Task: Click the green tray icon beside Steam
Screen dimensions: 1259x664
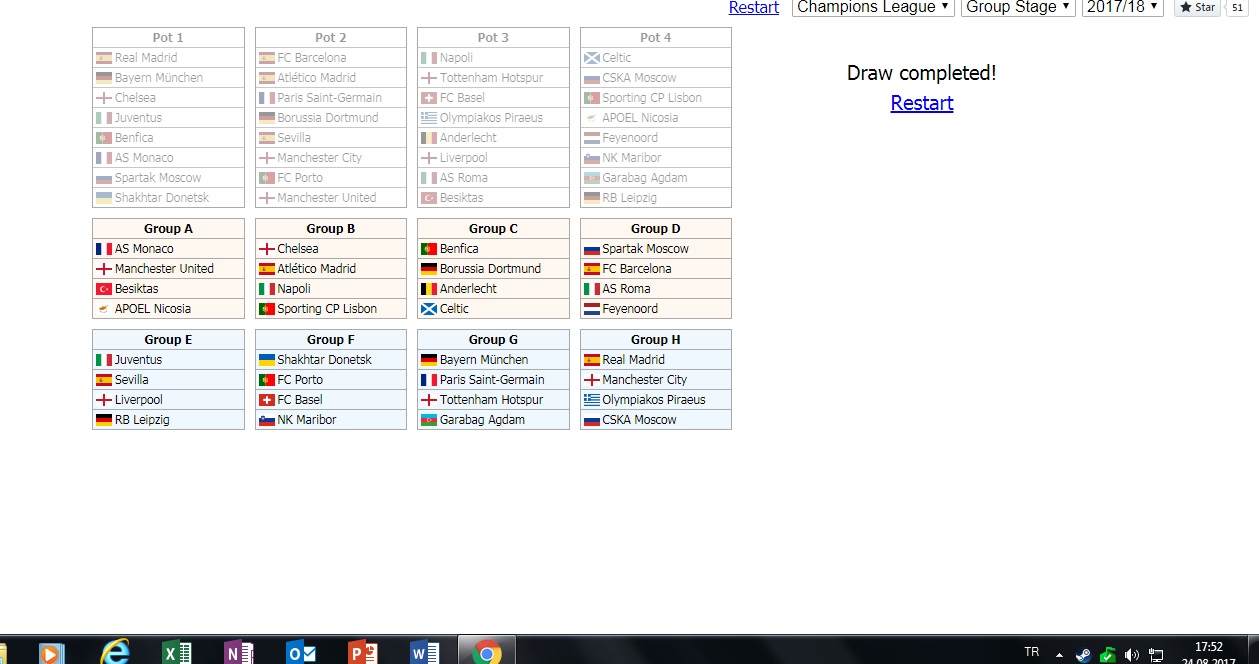Action: (1108, 656)
